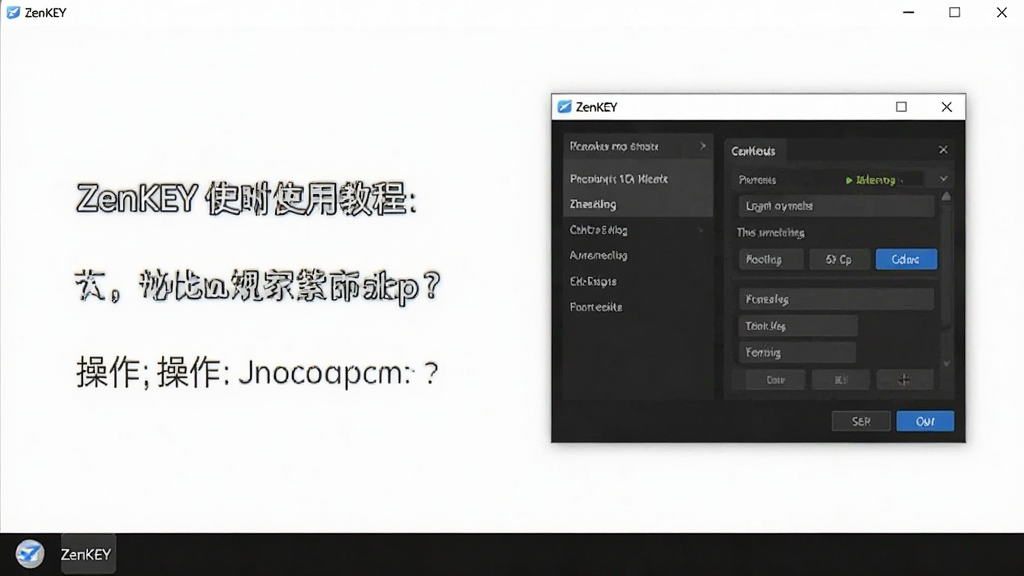Maximize the ZenKEY dialog window
The width and height of the screenshot is (1024, 576).
(901, 106)
